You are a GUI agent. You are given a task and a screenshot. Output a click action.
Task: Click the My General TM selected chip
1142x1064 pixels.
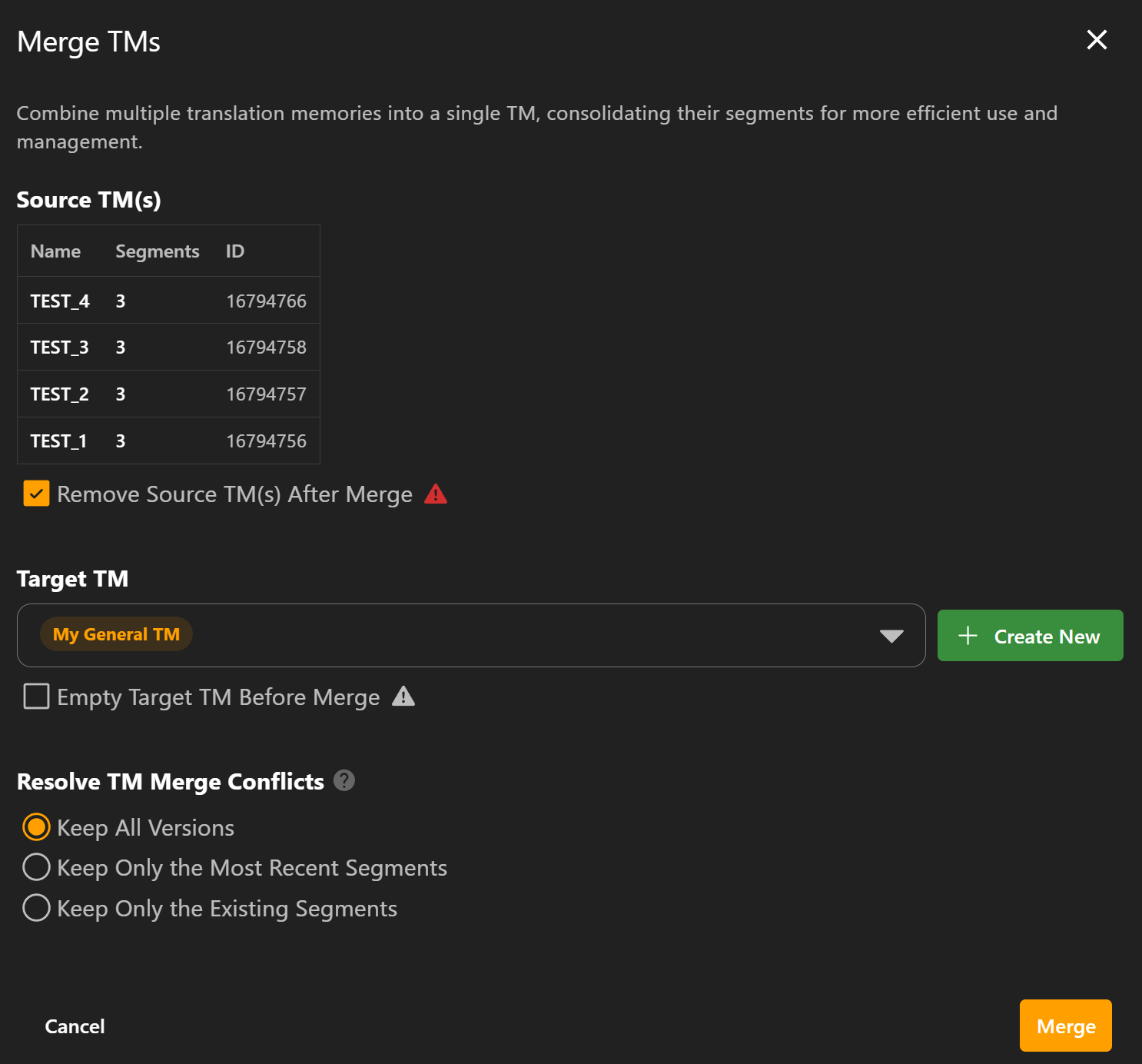coord(116,634)
